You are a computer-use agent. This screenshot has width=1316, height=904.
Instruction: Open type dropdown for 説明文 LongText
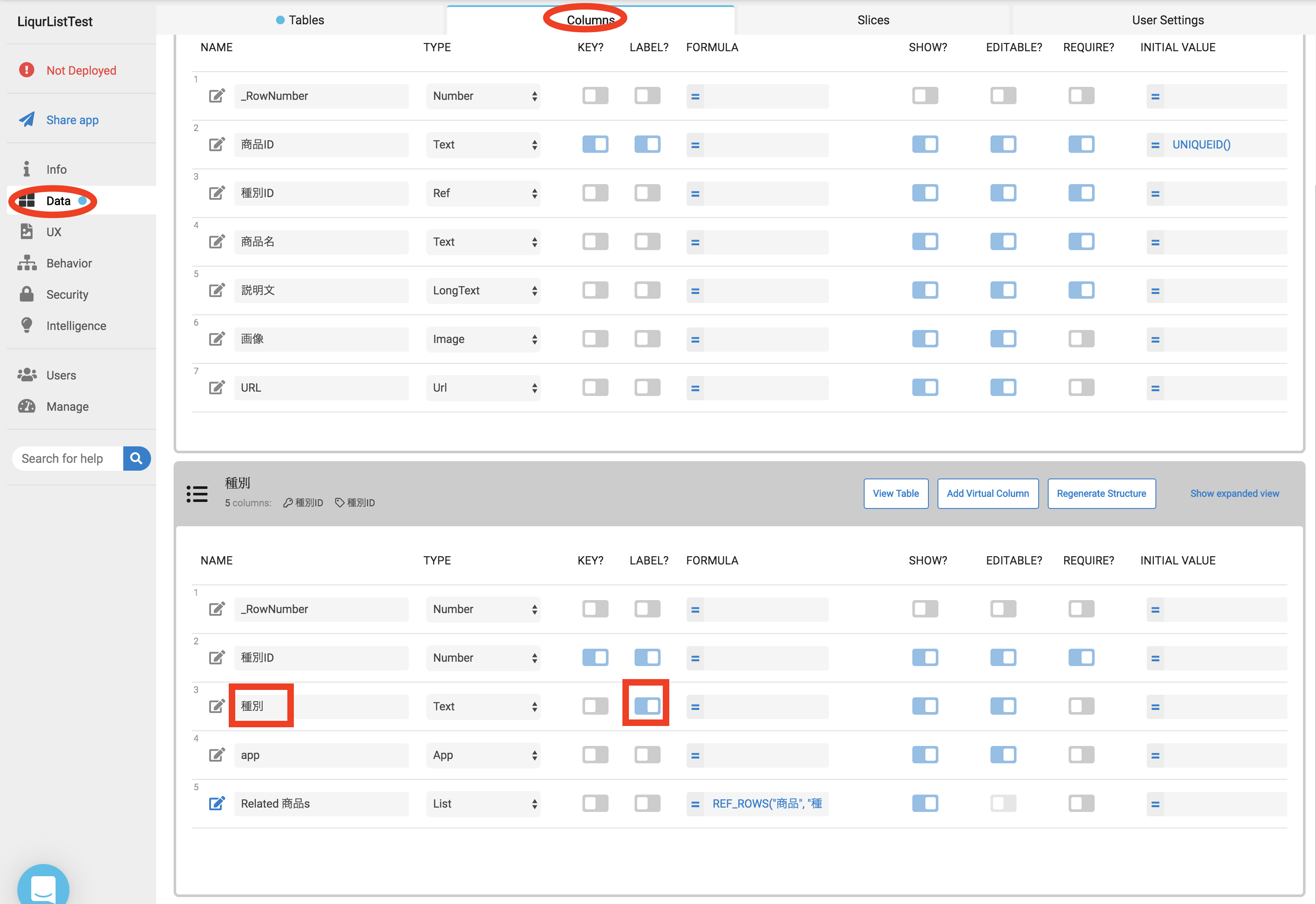coord(483,290)
